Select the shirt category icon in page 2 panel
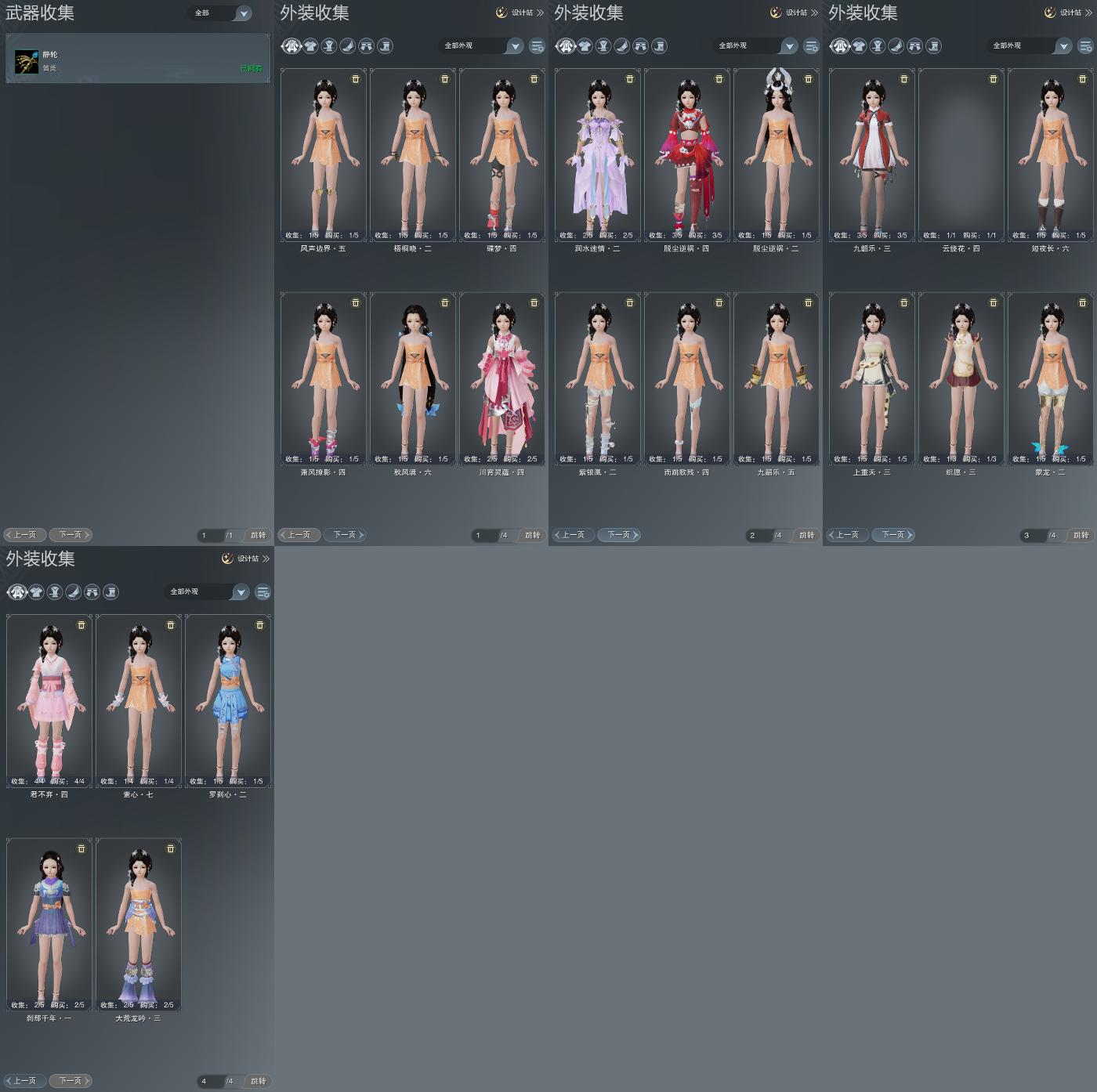 coord(585,46)
